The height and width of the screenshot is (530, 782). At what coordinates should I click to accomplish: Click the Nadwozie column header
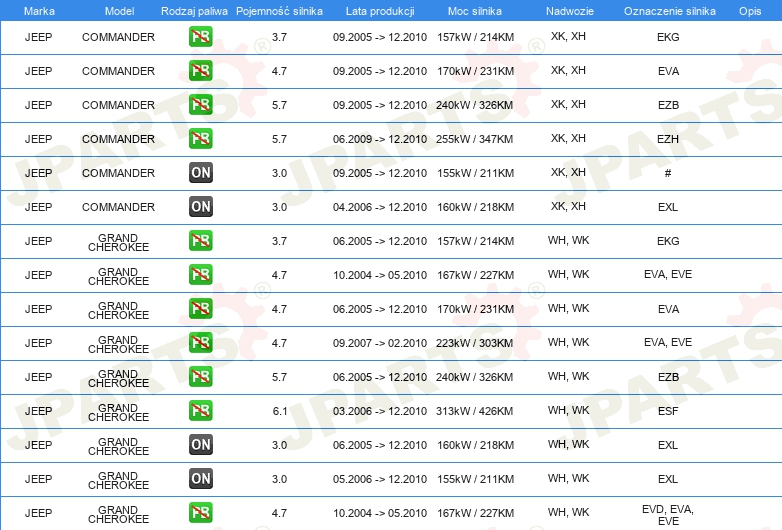pyautogui.click(x=570, y=11)
